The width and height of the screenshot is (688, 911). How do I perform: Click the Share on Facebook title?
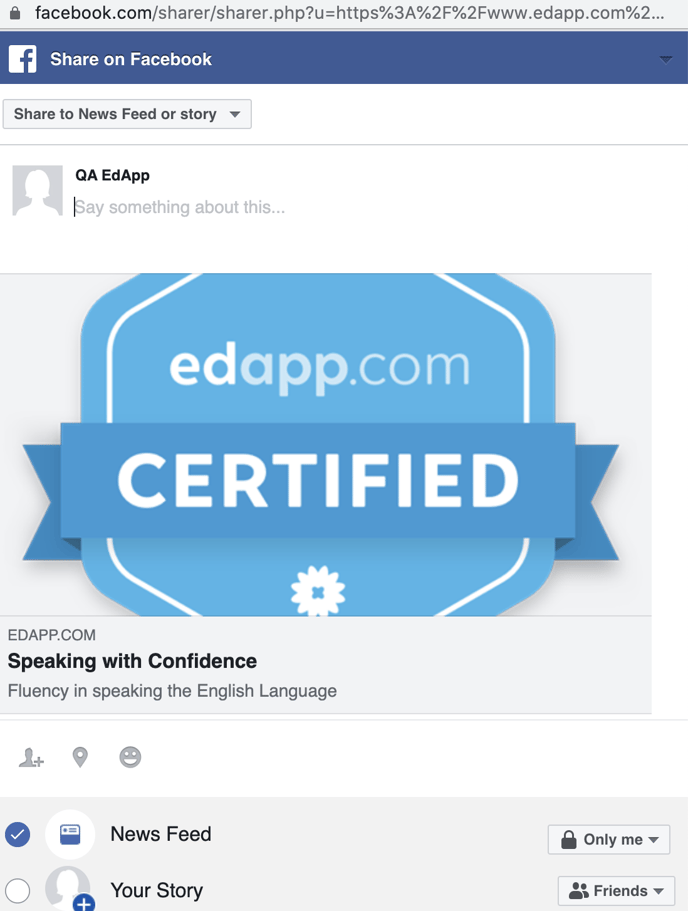[x=131, y=59]
